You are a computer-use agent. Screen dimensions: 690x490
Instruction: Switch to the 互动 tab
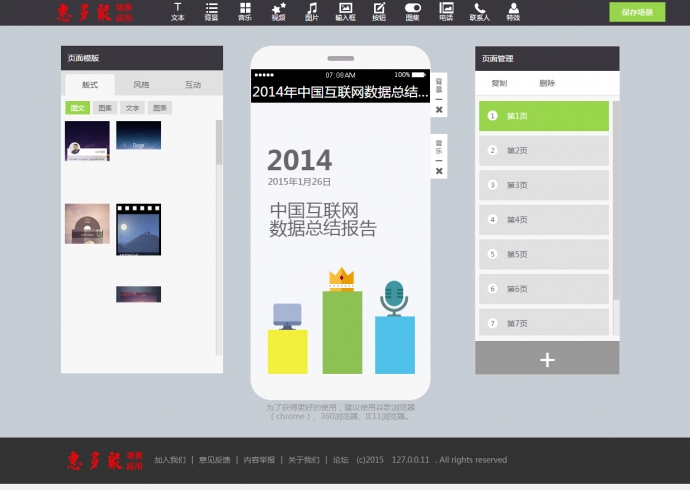point(192,85)
